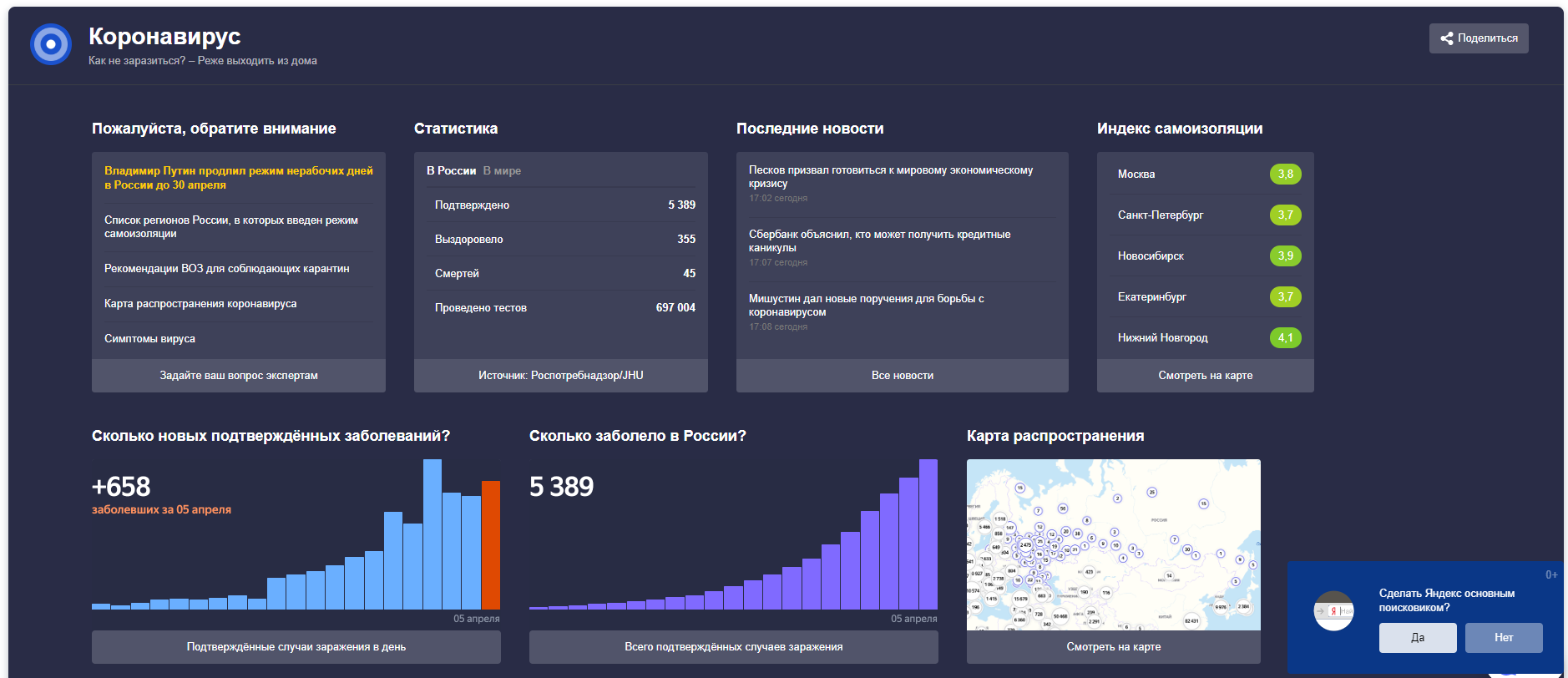Image resolution: width=1568 pixels, height=678 pixels.
Task: Click the tallest blue bar in the daily chart
Action: (432, 534)
